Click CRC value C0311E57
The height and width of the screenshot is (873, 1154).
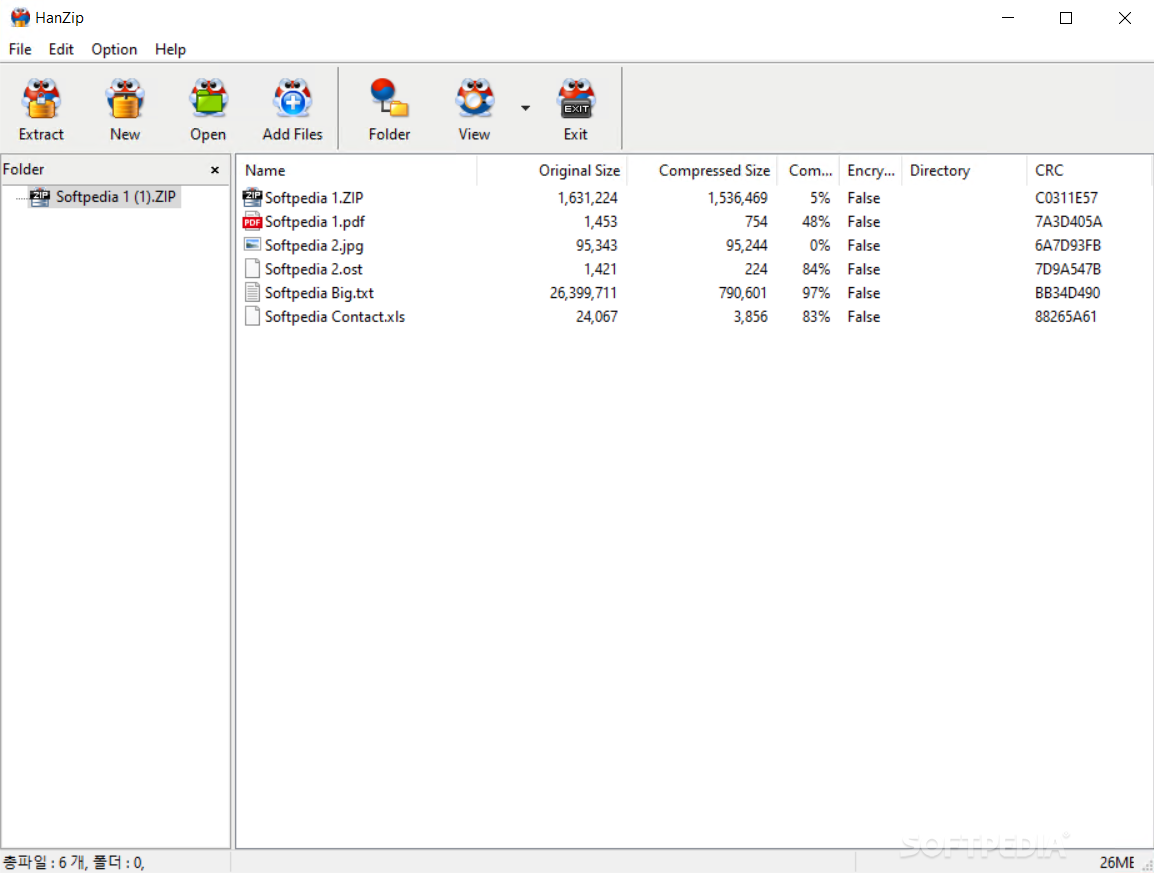pos(1066,198)
